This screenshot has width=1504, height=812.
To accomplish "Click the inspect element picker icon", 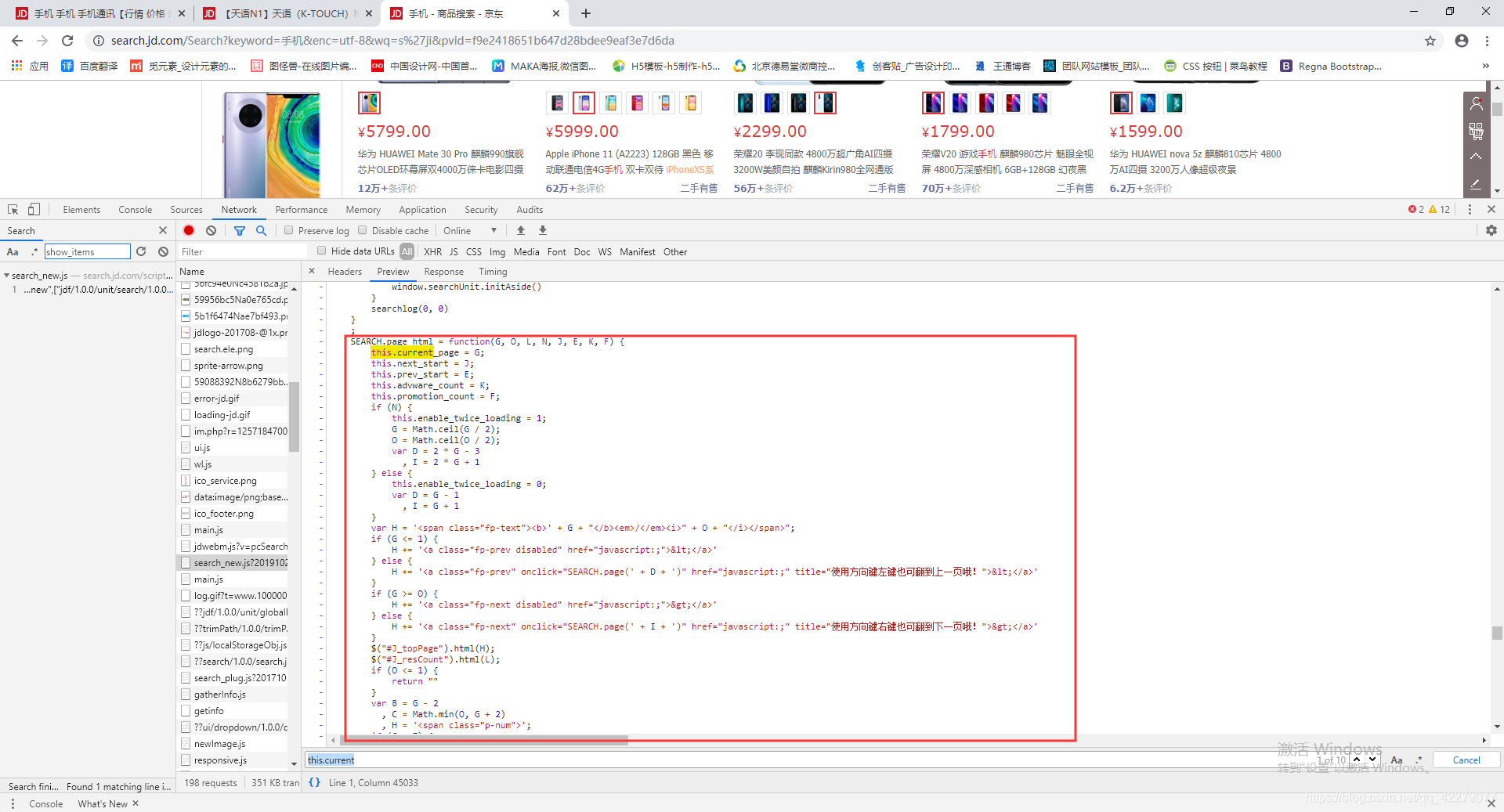I will tap(13, 210).
